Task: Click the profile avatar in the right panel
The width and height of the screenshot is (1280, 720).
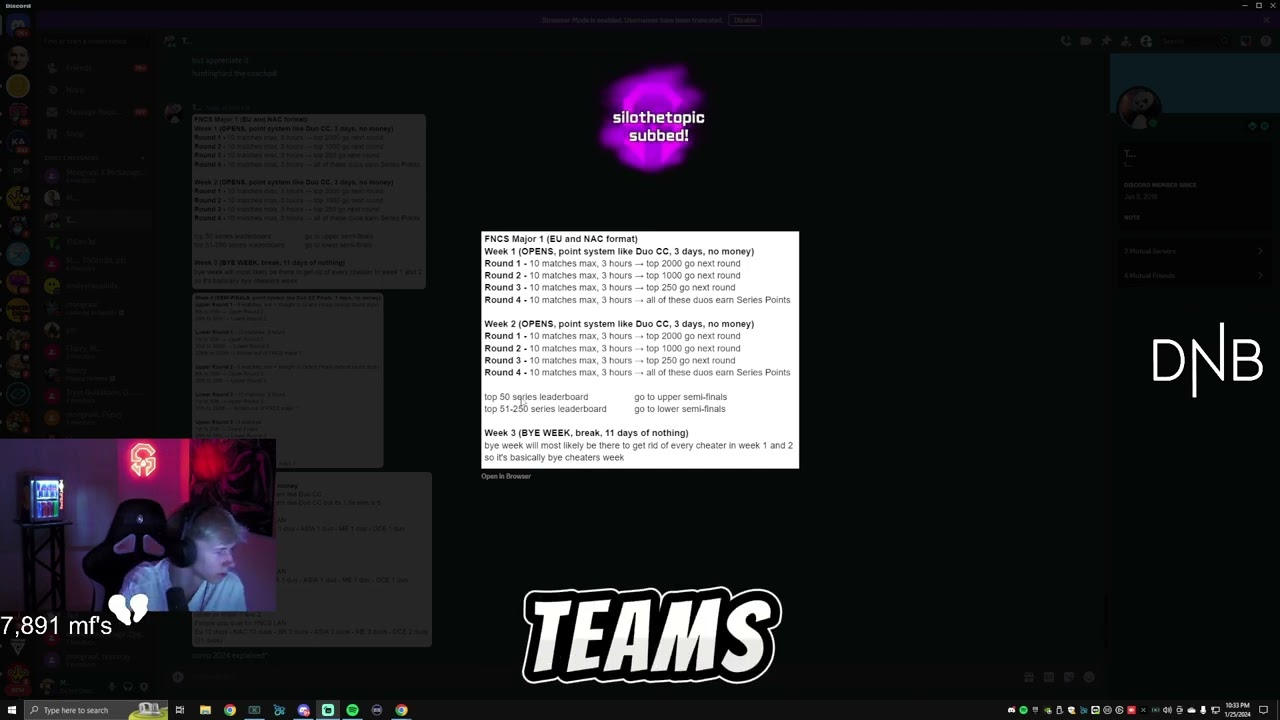Action: [x=1138, y=108]
